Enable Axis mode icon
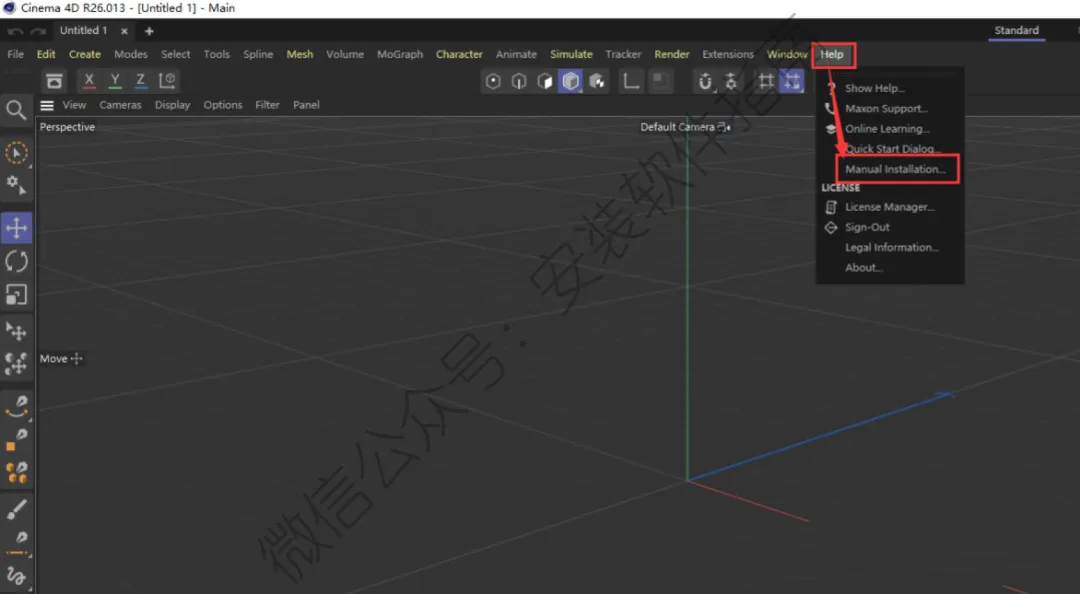 (631, 81)
